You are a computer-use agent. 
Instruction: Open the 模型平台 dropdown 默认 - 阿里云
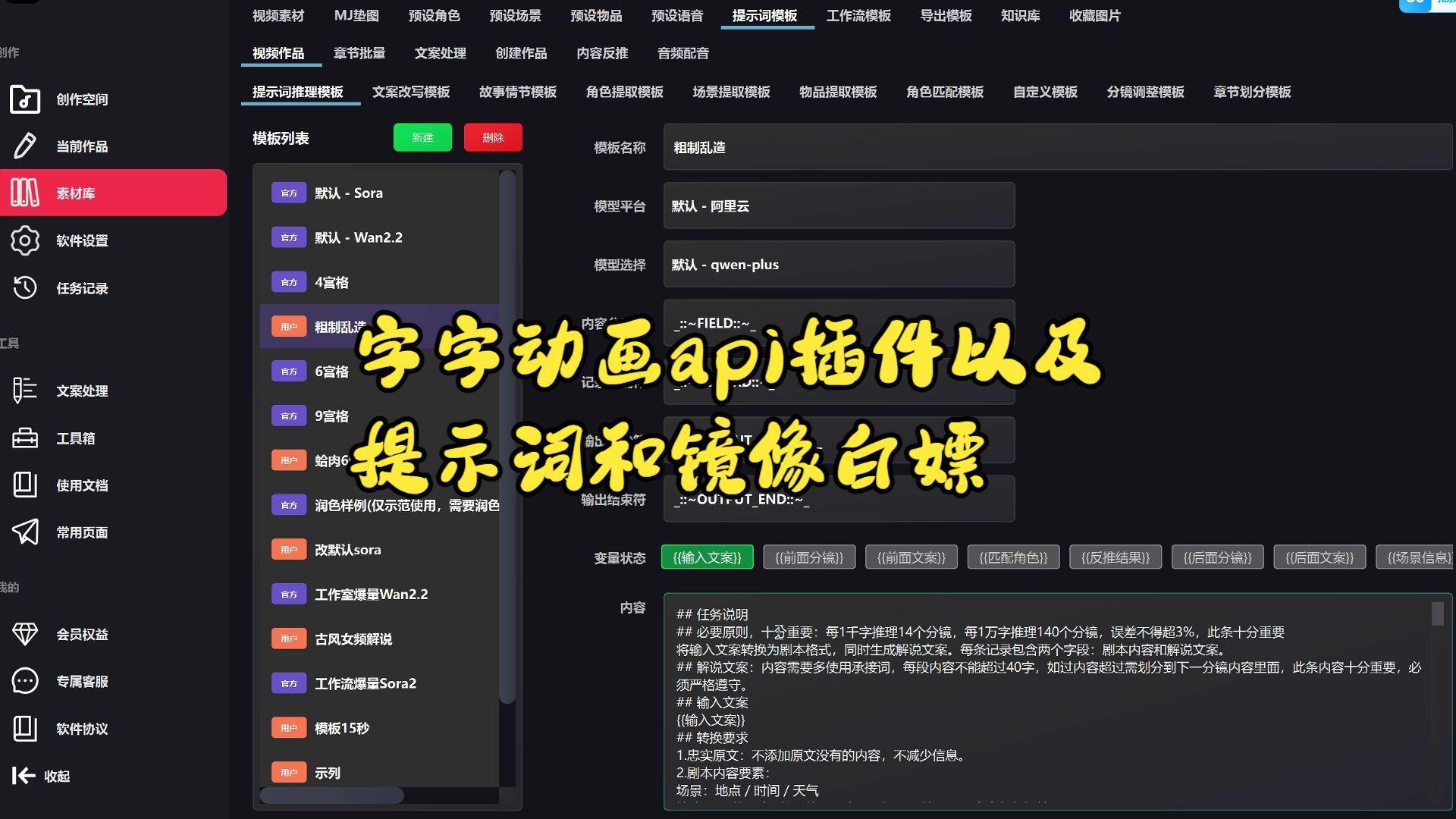tap(838, 206)
